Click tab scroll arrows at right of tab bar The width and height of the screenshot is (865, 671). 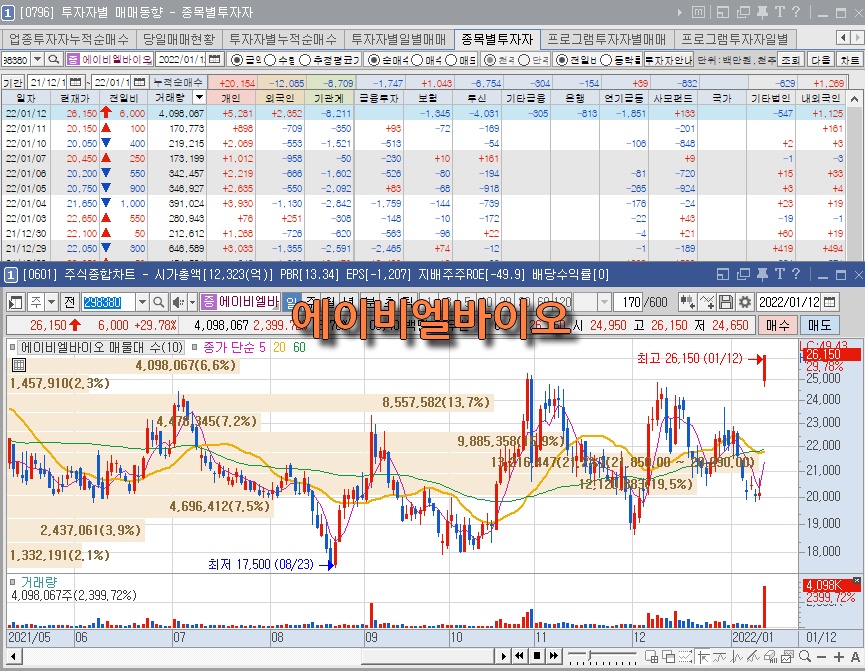click(x=850, y=38)
